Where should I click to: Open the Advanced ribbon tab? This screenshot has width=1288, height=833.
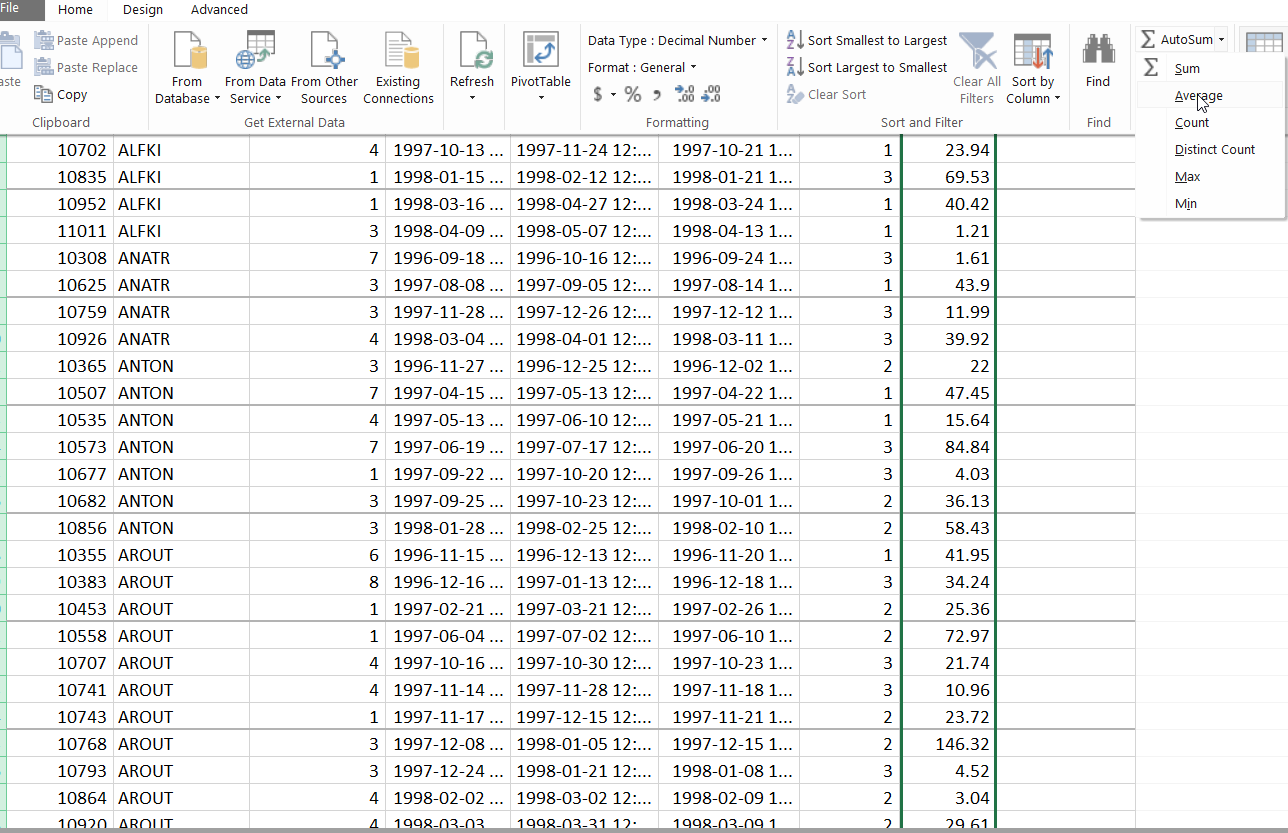(219, 10)
